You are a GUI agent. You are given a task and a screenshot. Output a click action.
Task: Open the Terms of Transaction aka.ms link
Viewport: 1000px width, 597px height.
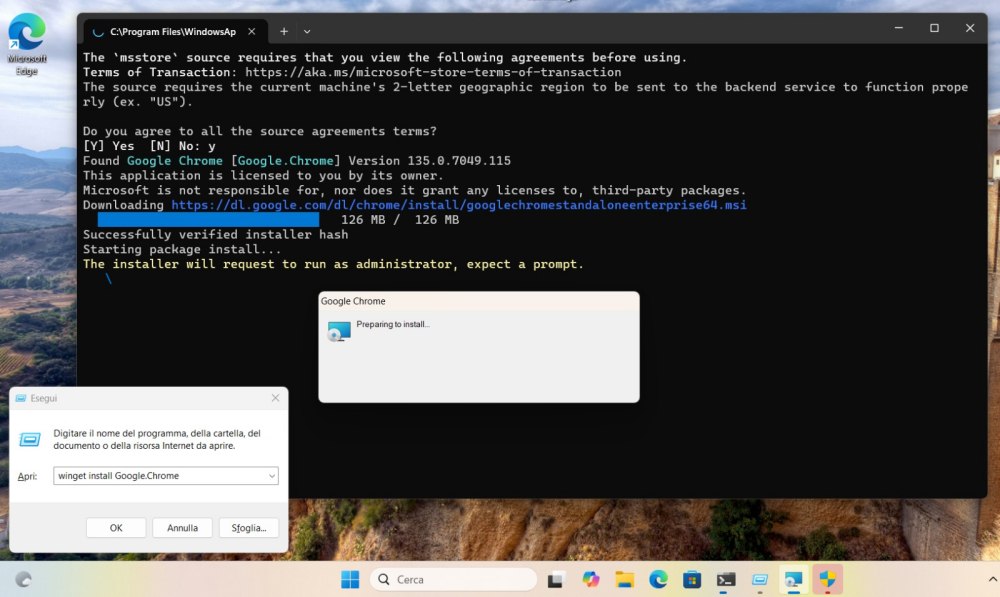click(433, 72)
